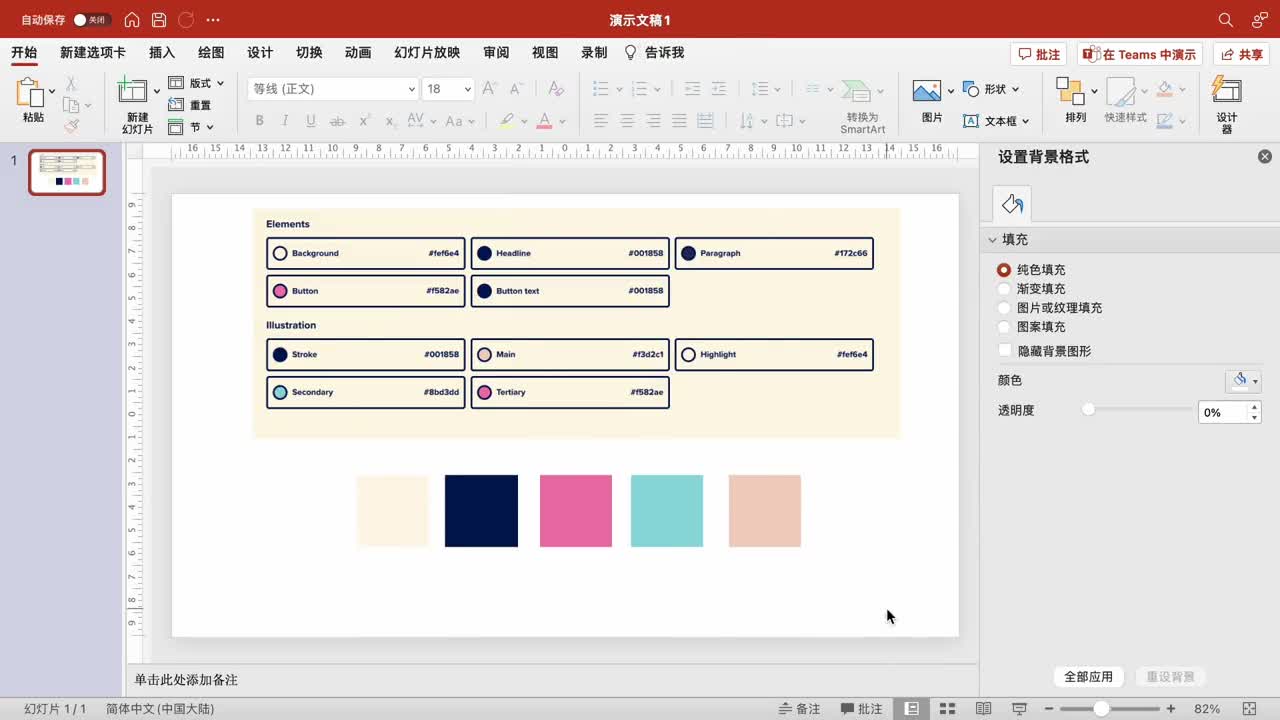
Task: Enable the 隐藏背景图形 checkbox
Action: coord(1003,350)
